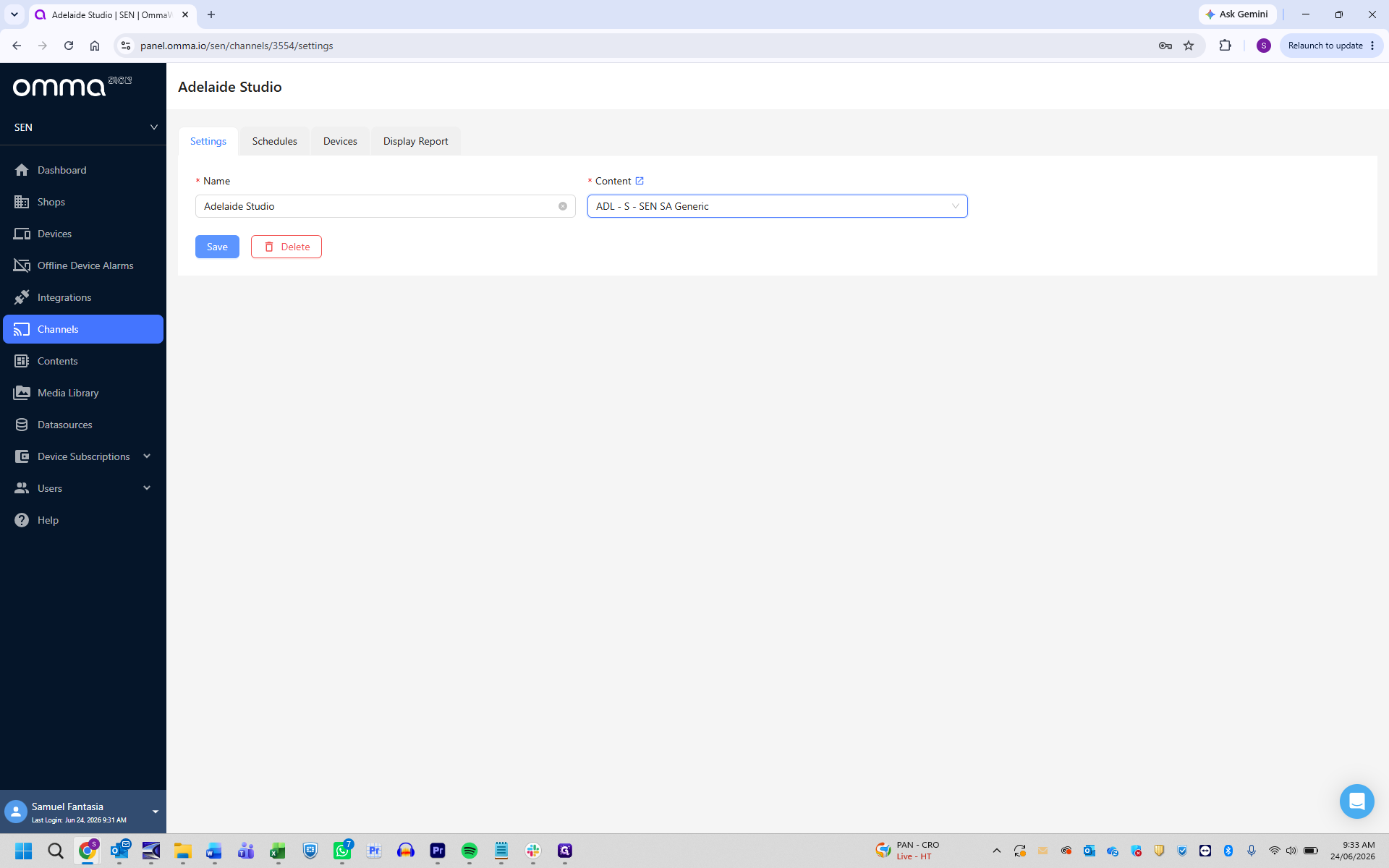
Task: Delete the Adelaide Studio channel
Action: (286, 247)
